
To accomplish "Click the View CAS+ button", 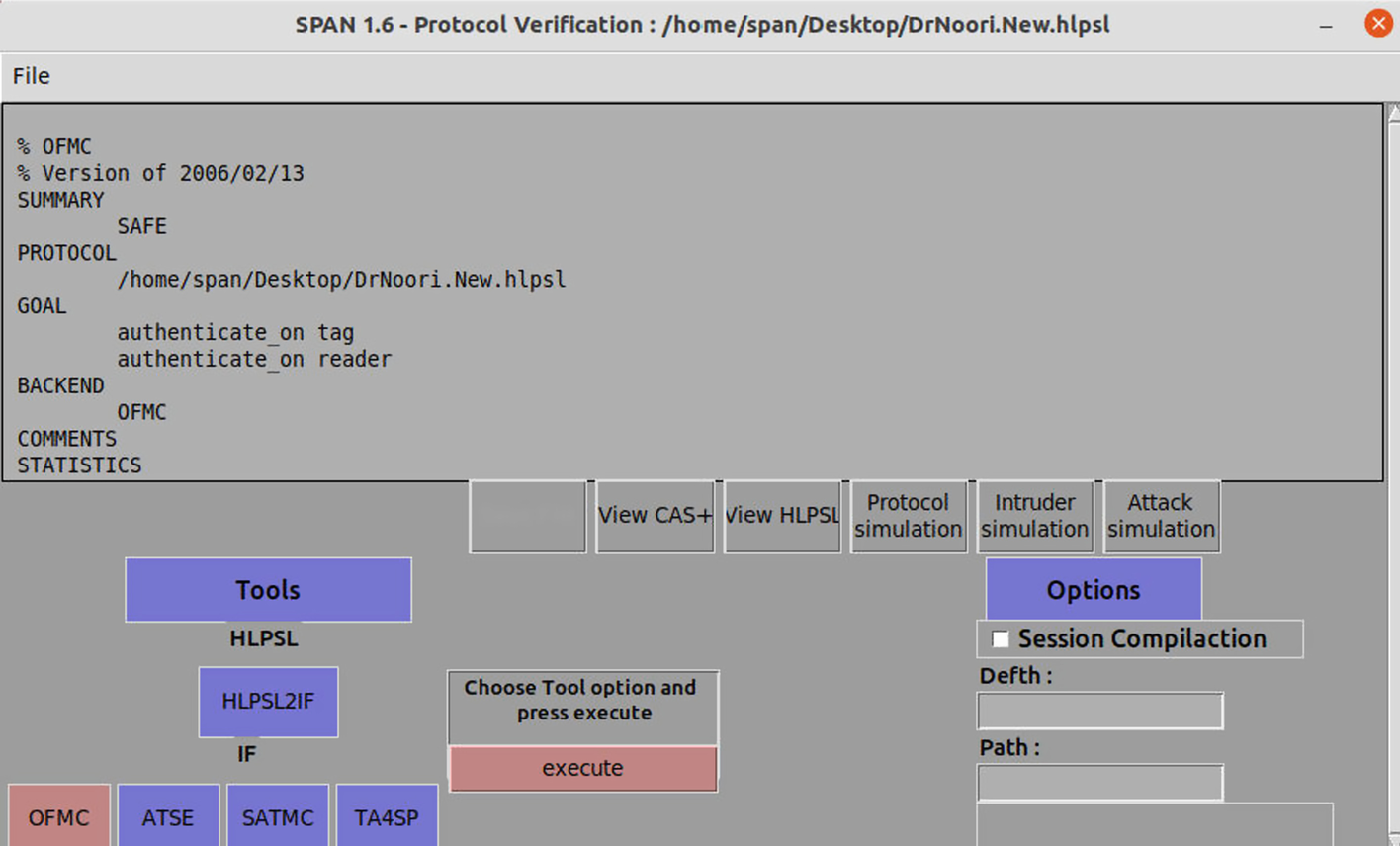I will click(655, 516).
